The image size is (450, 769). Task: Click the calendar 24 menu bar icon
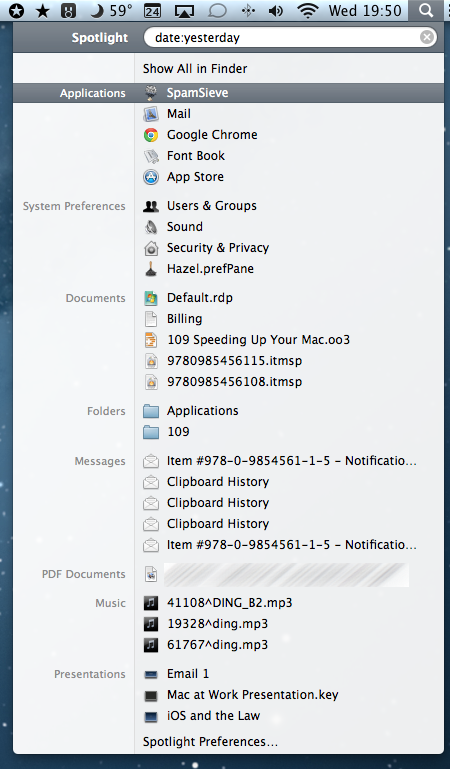coord(152,11)
